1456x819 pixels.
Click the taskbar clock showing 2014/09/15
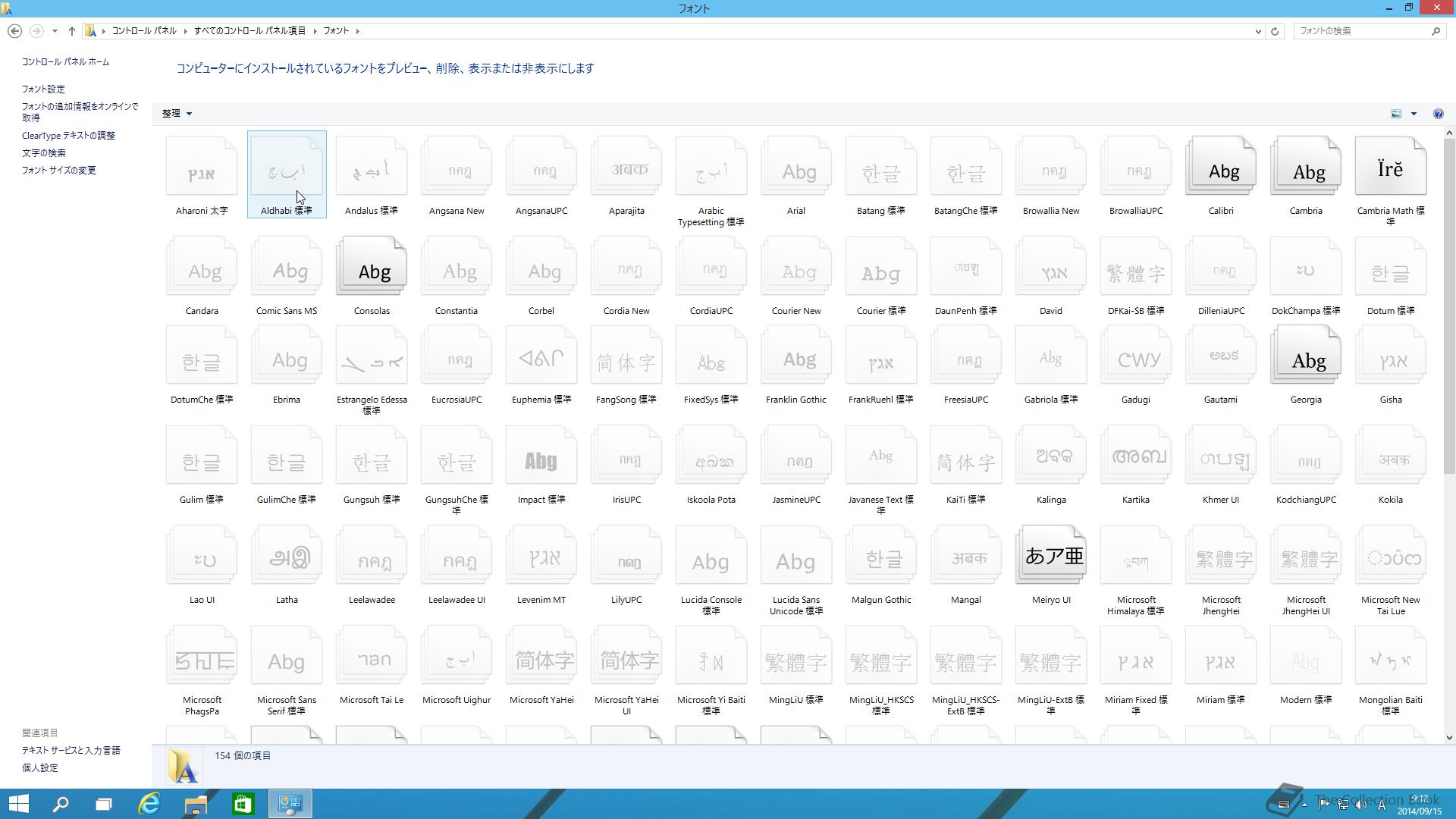point(1419,805)
